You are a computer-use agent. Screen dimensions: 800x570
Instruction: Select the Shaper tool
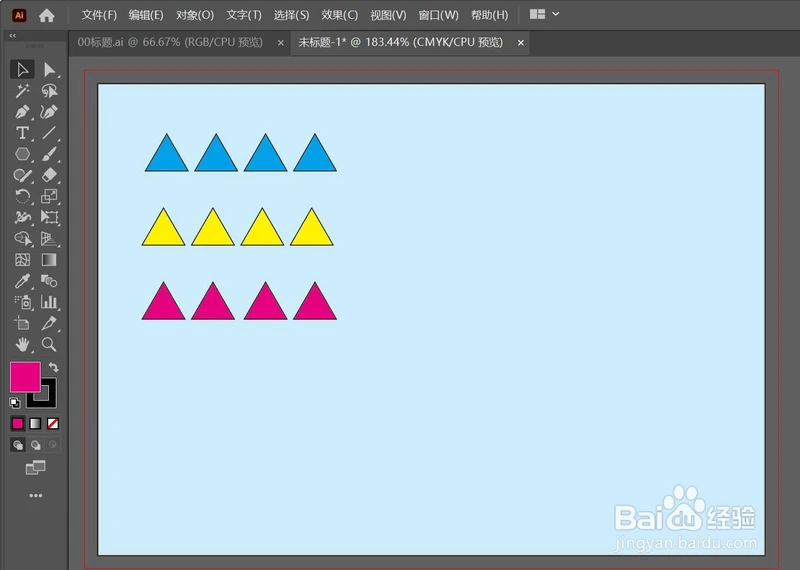click(22, 175)
